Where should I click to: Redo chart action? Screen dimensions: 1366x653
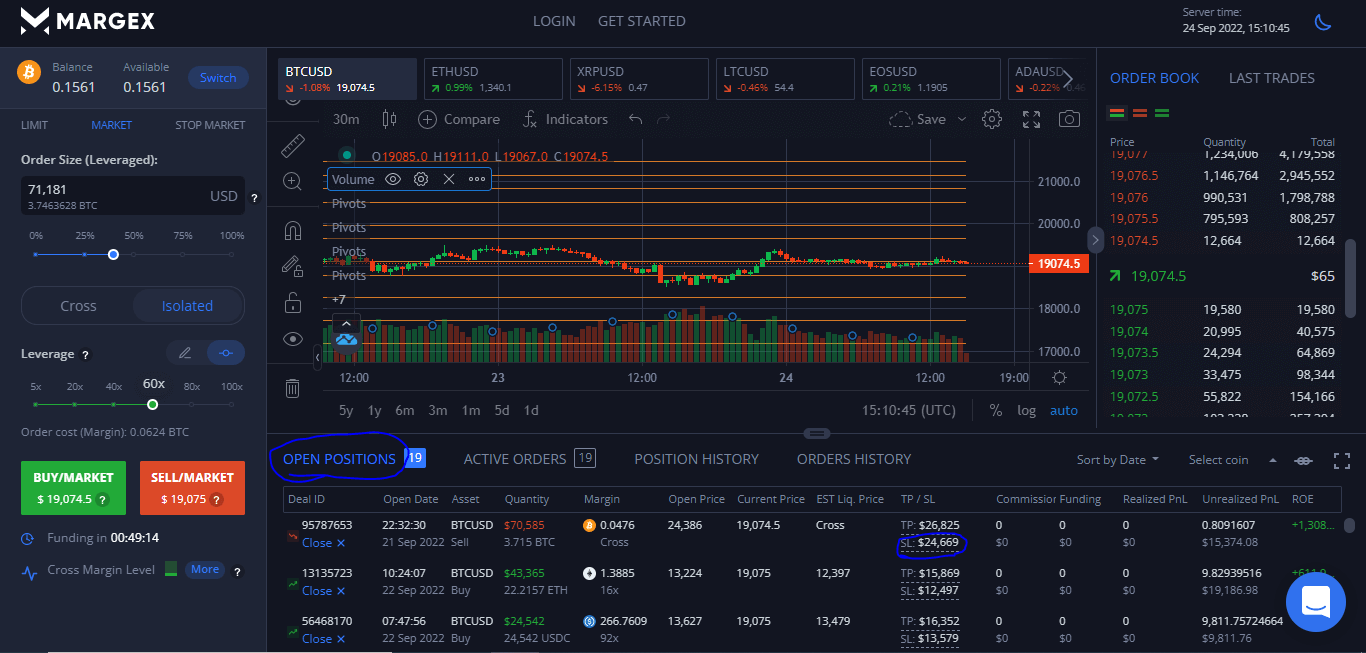coord(663,119)
